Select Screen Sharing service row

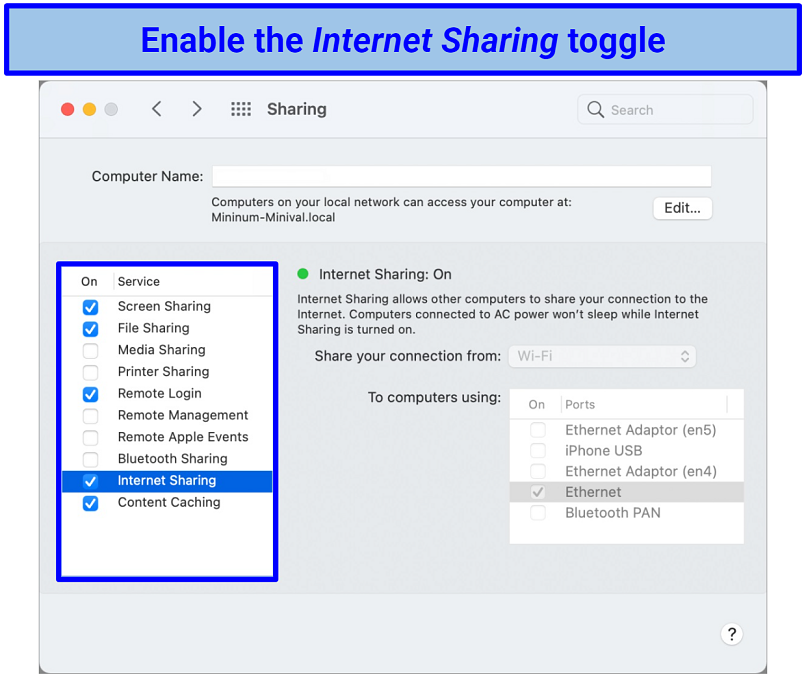tap(167, 306)
